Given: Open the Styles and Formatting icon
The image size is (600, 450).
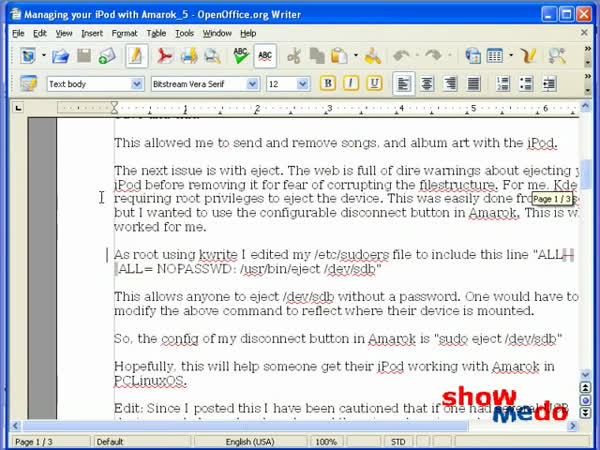Looking at the screenshot, I should (x=28, y=83).
